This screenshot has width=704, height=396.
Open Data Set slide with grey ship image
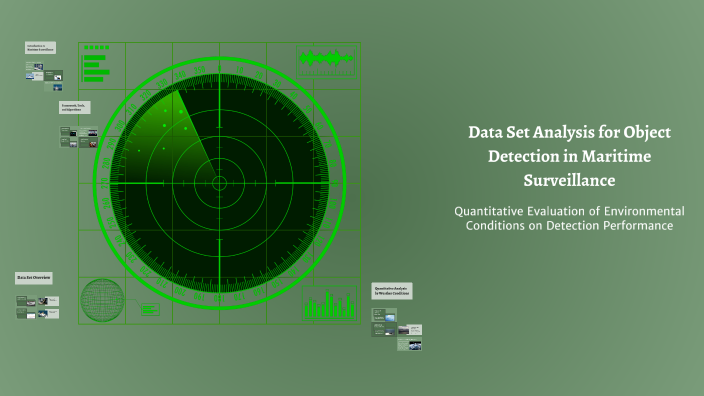(26, 301)
